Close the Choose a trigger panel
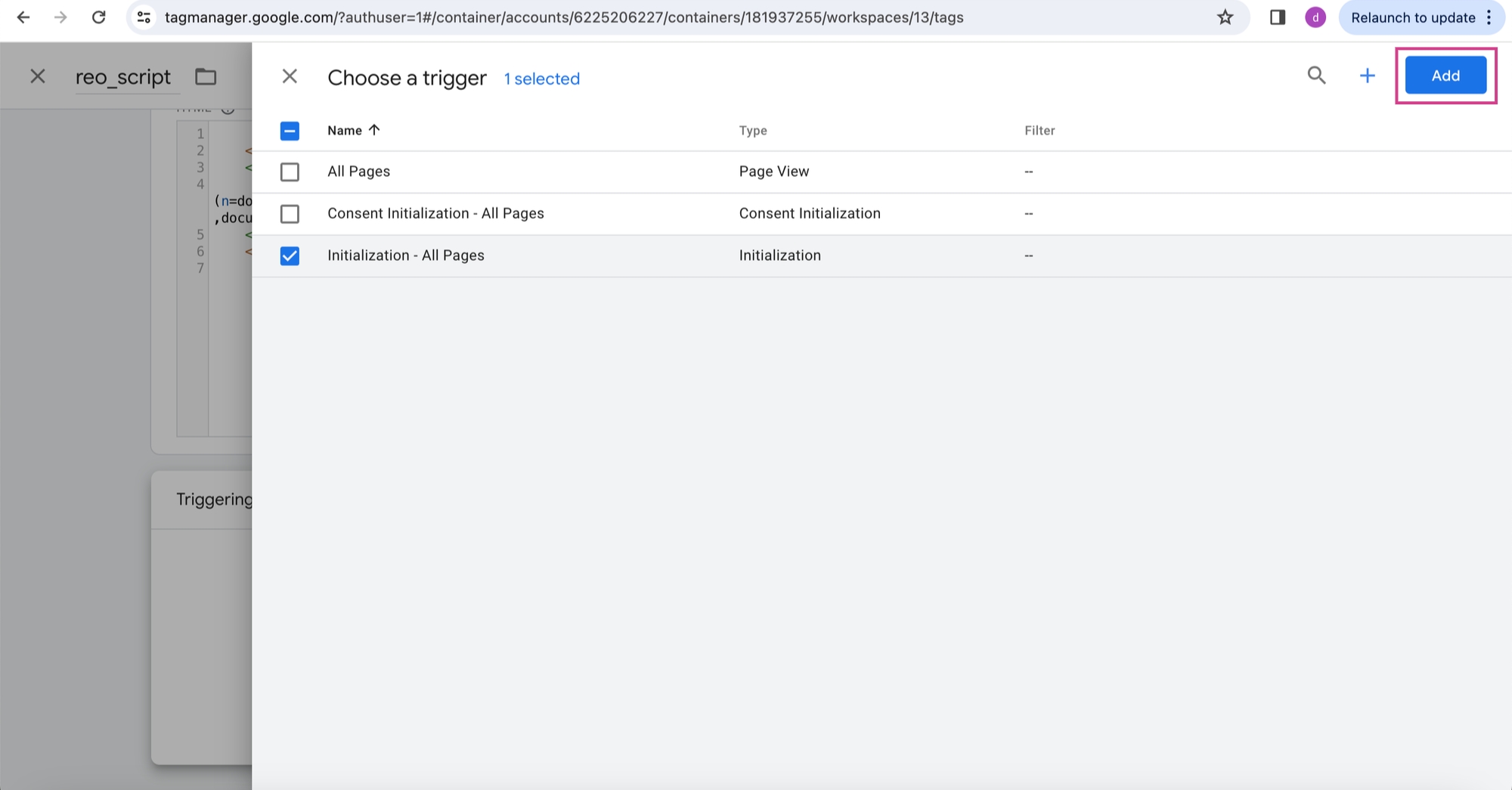Viewport: 1512px width, 790px height. [290, 76]
